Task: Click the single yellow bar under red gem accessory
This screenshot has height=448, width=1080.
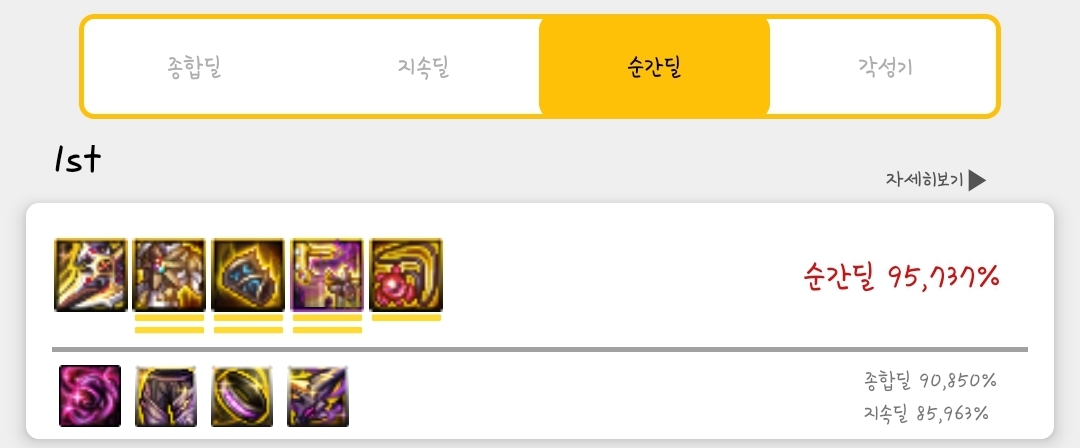Action: pyautogui.click(x=406, y=318)
